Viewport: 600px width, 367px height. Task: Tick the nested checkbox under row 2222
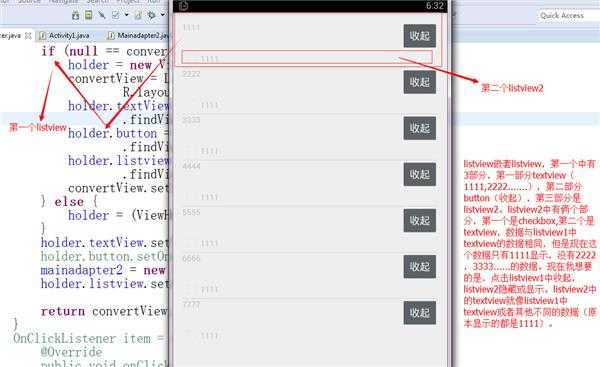190,104
